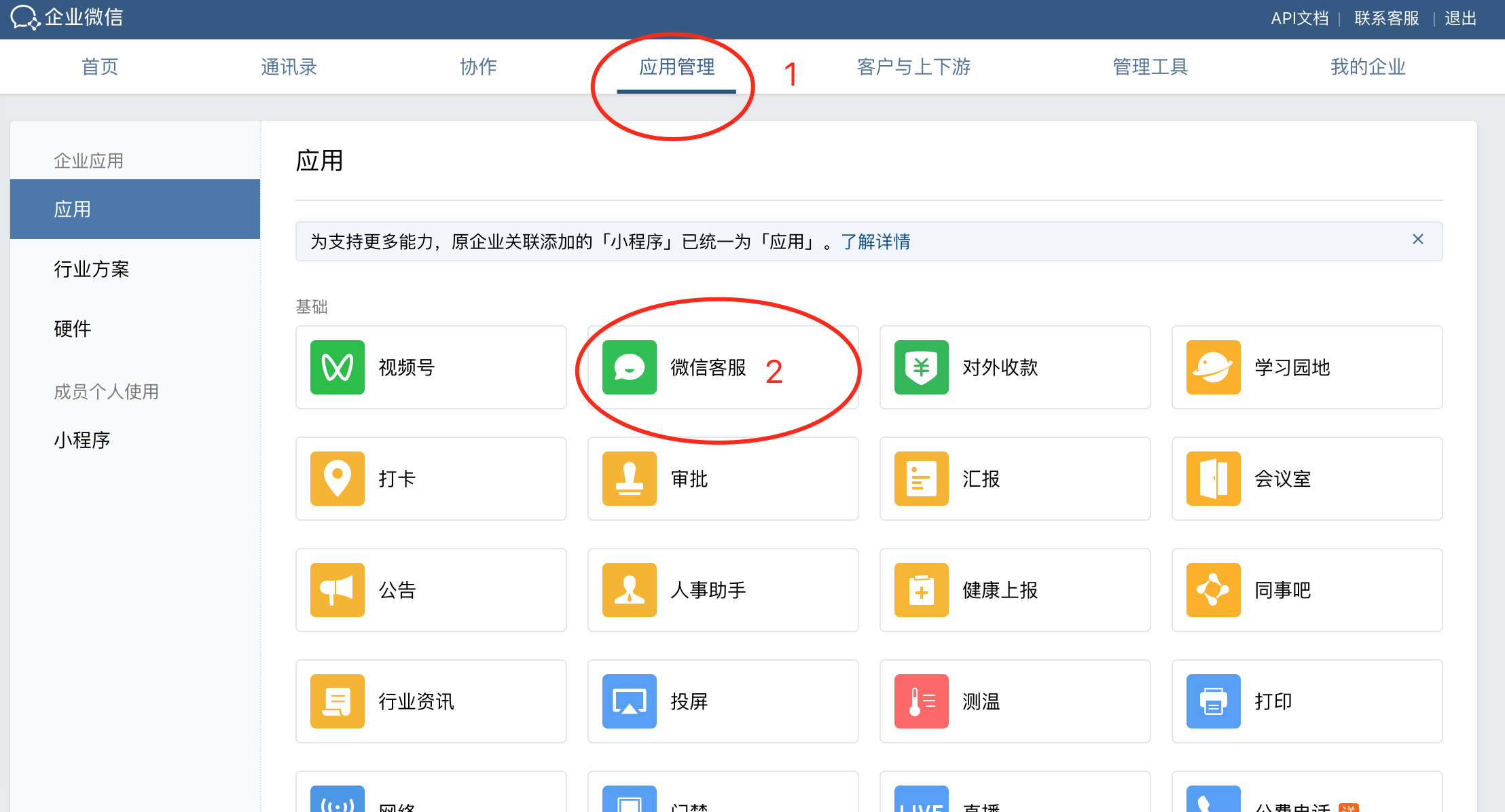The width and height of the screenshot is (1505, 812).
Task: Open the 打卡 location pin icon
Action: (x=338, y=479)
